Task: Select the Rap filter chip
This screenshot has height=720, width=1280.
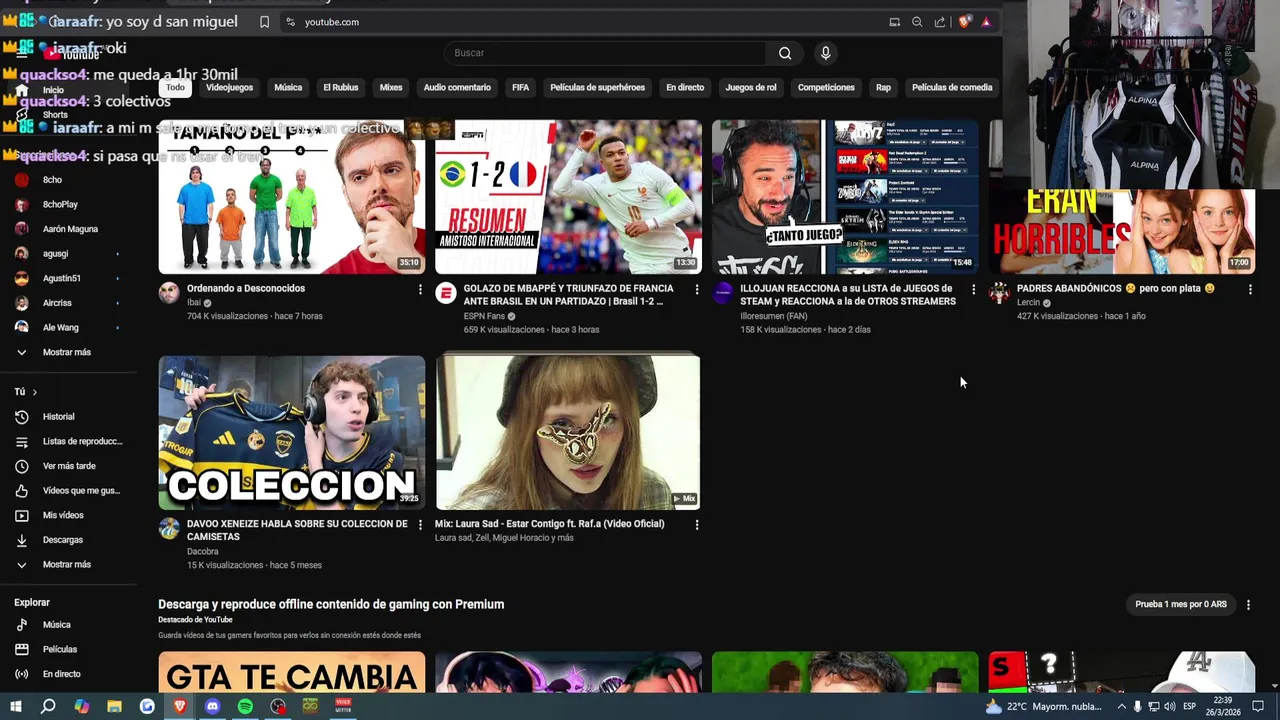Action: pos(883,87)
